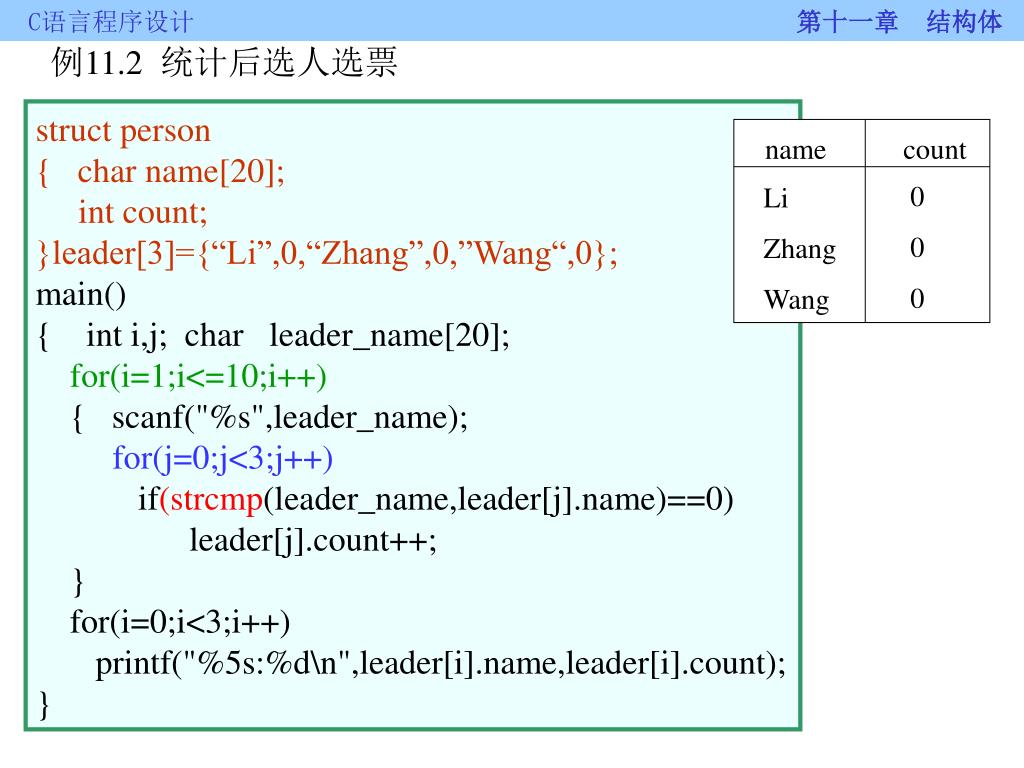Click the count value 0 for Li
Screen dimensions: 1024x768
(917, 197)
